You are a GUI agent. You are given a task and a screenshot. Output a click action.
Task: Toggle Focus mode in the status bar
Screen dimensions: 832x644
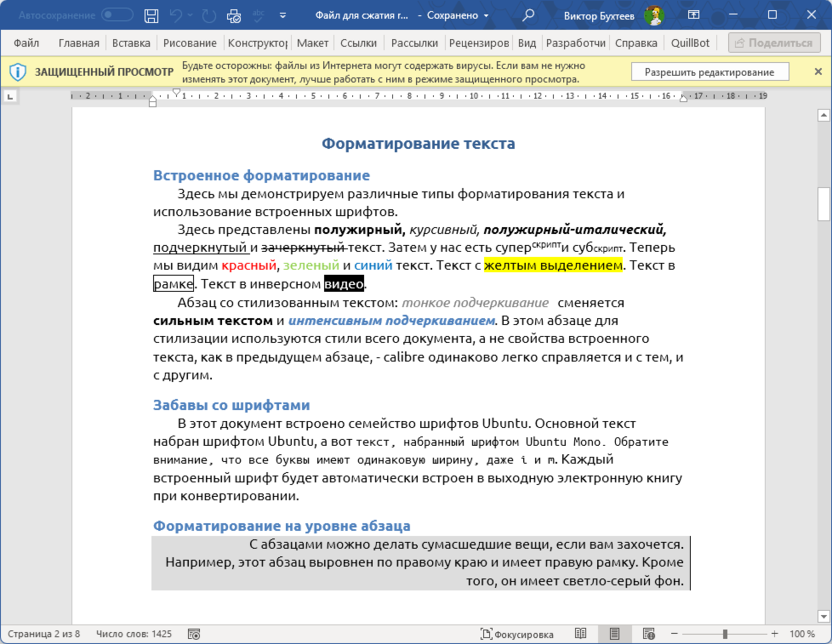(517, 634)
